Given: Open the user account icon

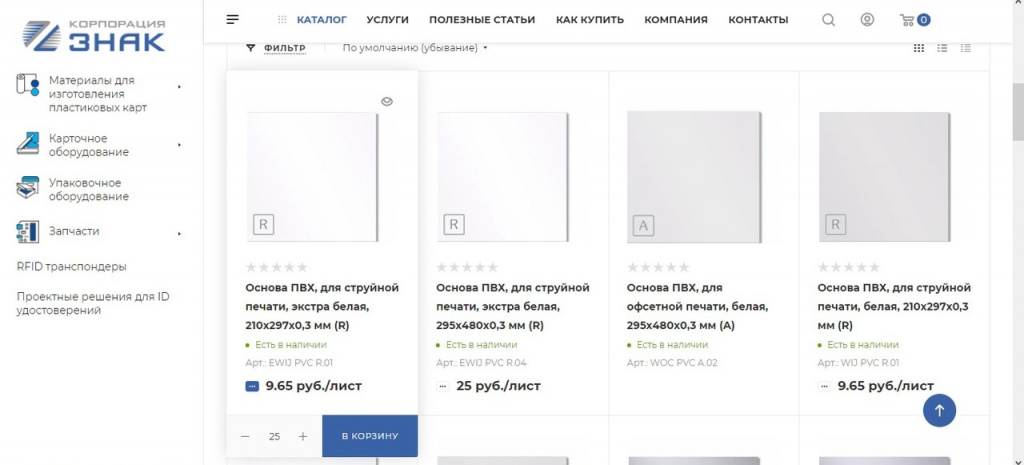Looking at the screenshot, I should click(867, 19).
